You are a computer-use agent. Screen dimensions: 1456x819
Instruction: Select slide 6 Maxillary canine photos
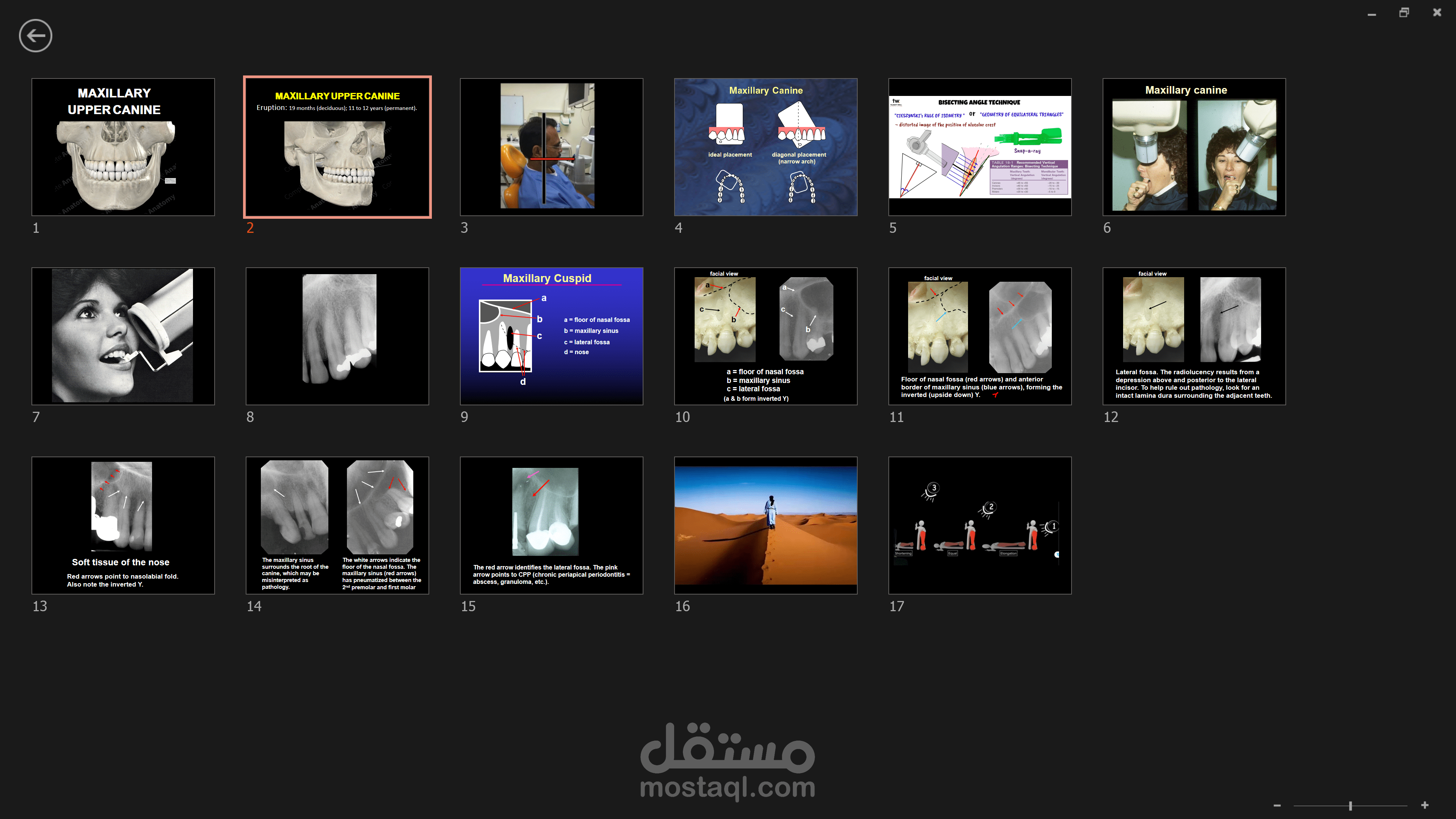pos(1194,147)
